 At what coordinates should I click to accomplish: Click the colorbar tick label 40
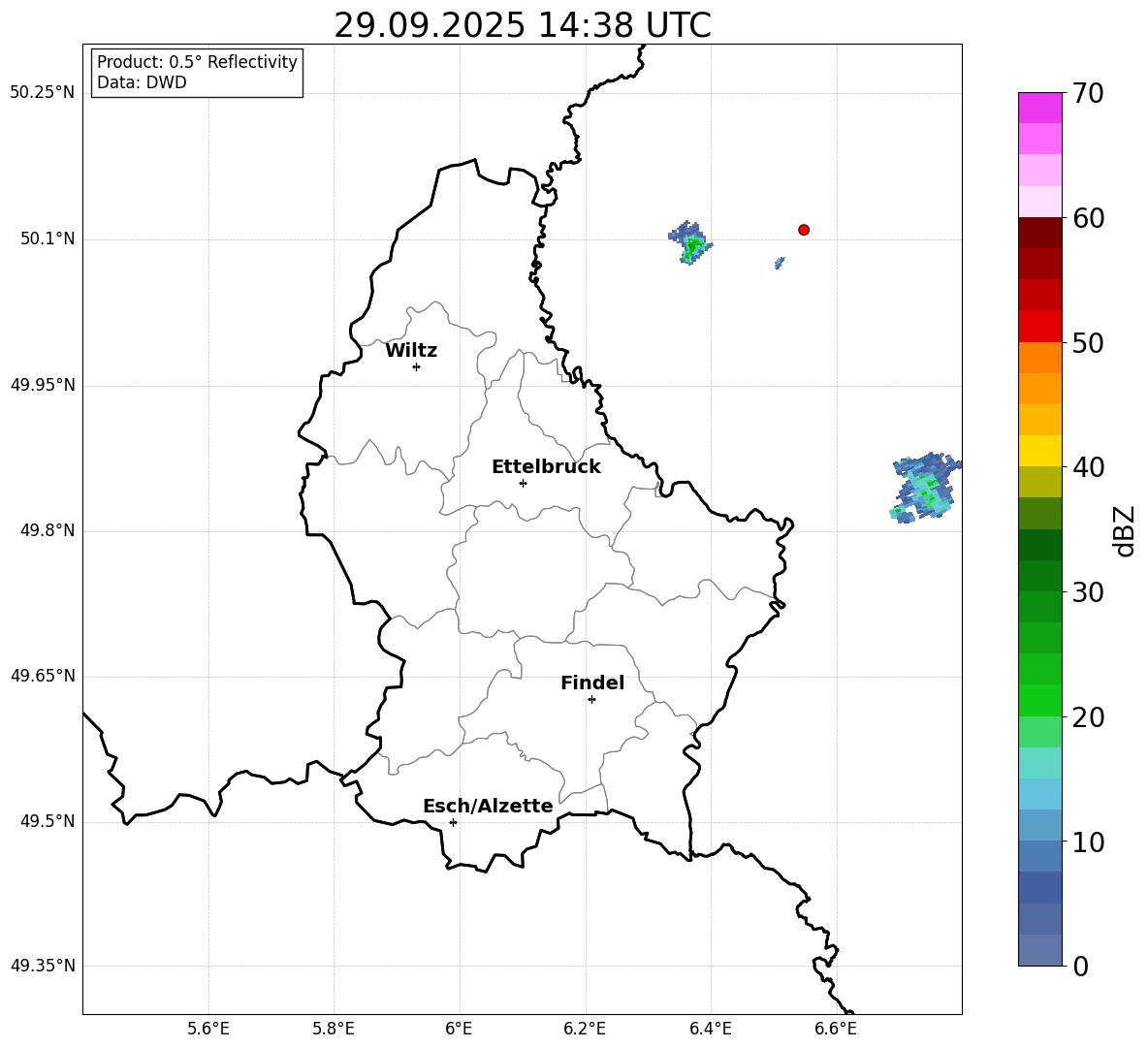[x=1088, y=467]
